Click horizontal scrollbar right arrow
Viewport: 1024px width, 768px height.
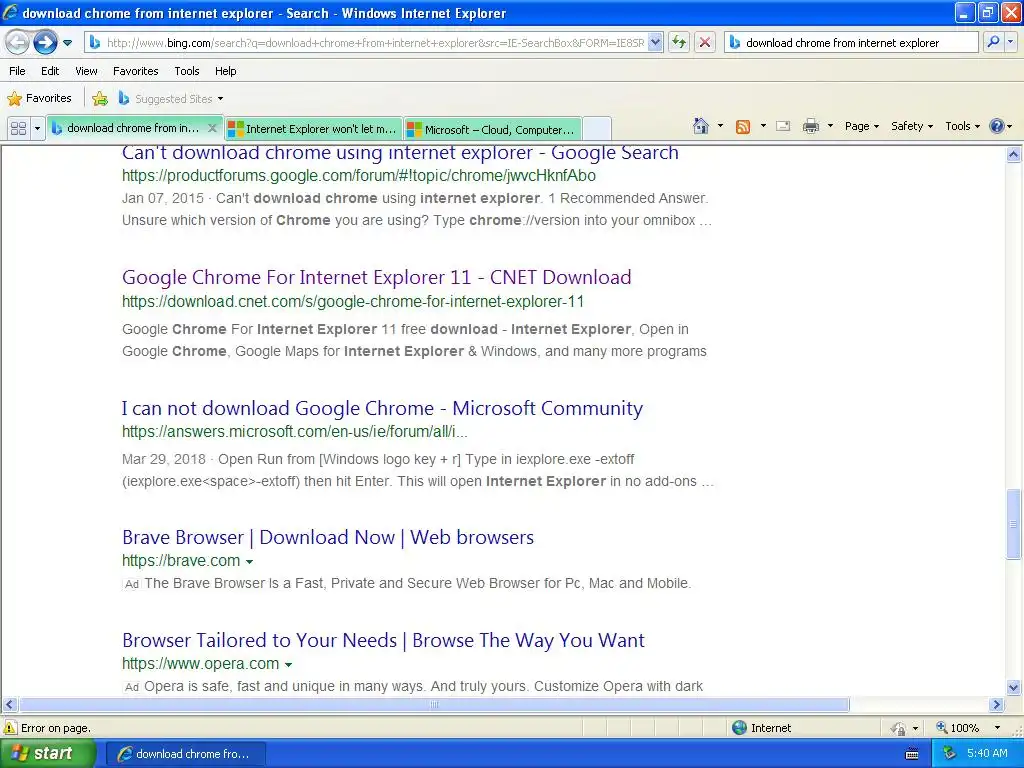(997, 705)
